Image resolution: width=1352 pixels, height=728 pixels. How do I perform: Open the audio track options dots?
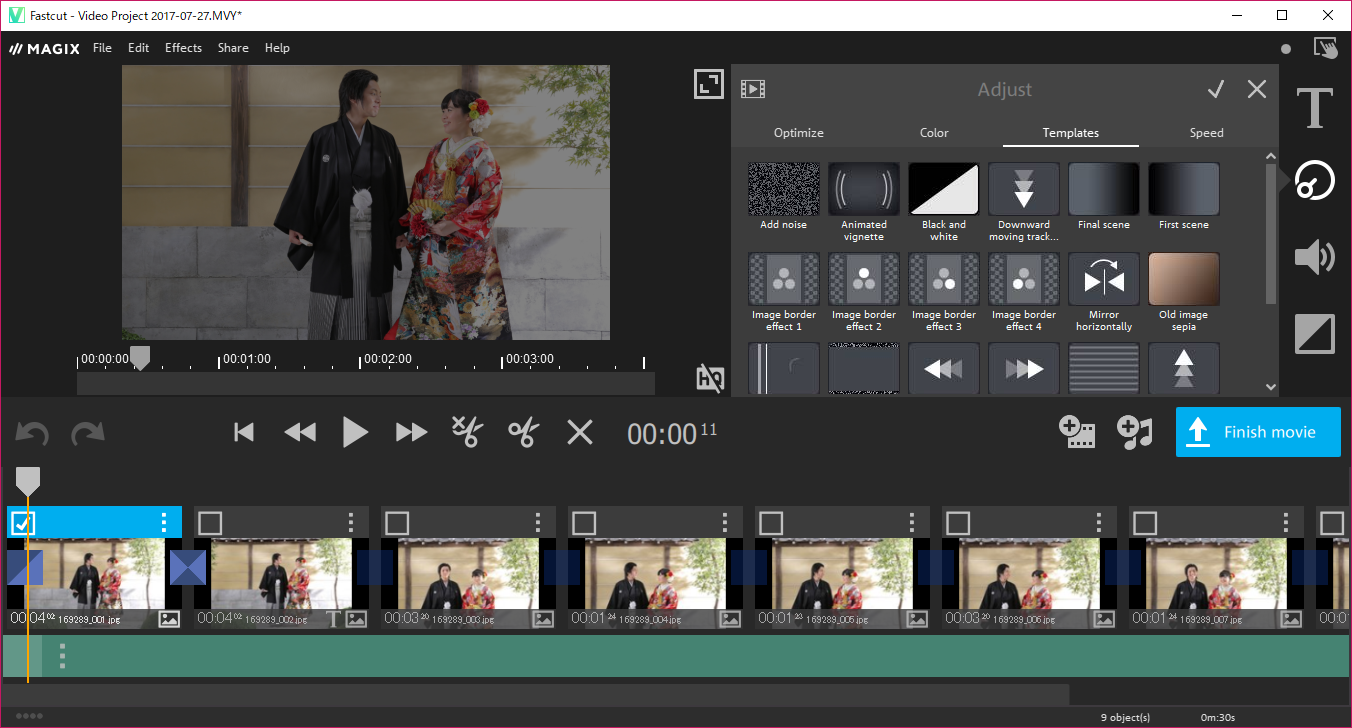pos(62,656)
